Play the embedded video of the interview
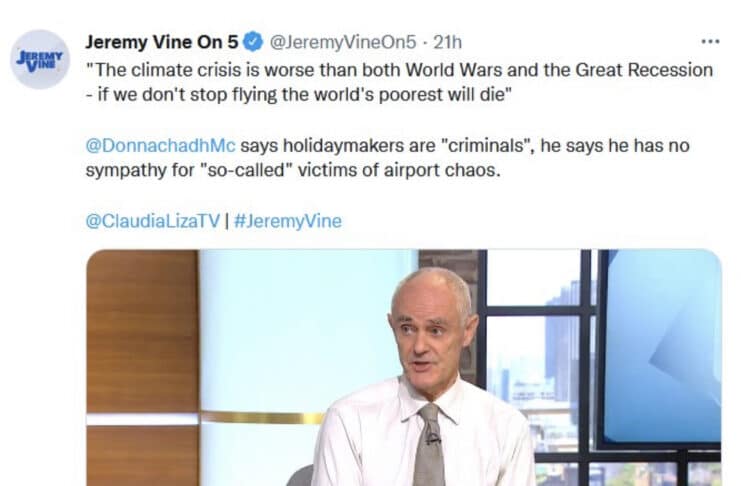741x486 pixels. click(x=404, y=367)
